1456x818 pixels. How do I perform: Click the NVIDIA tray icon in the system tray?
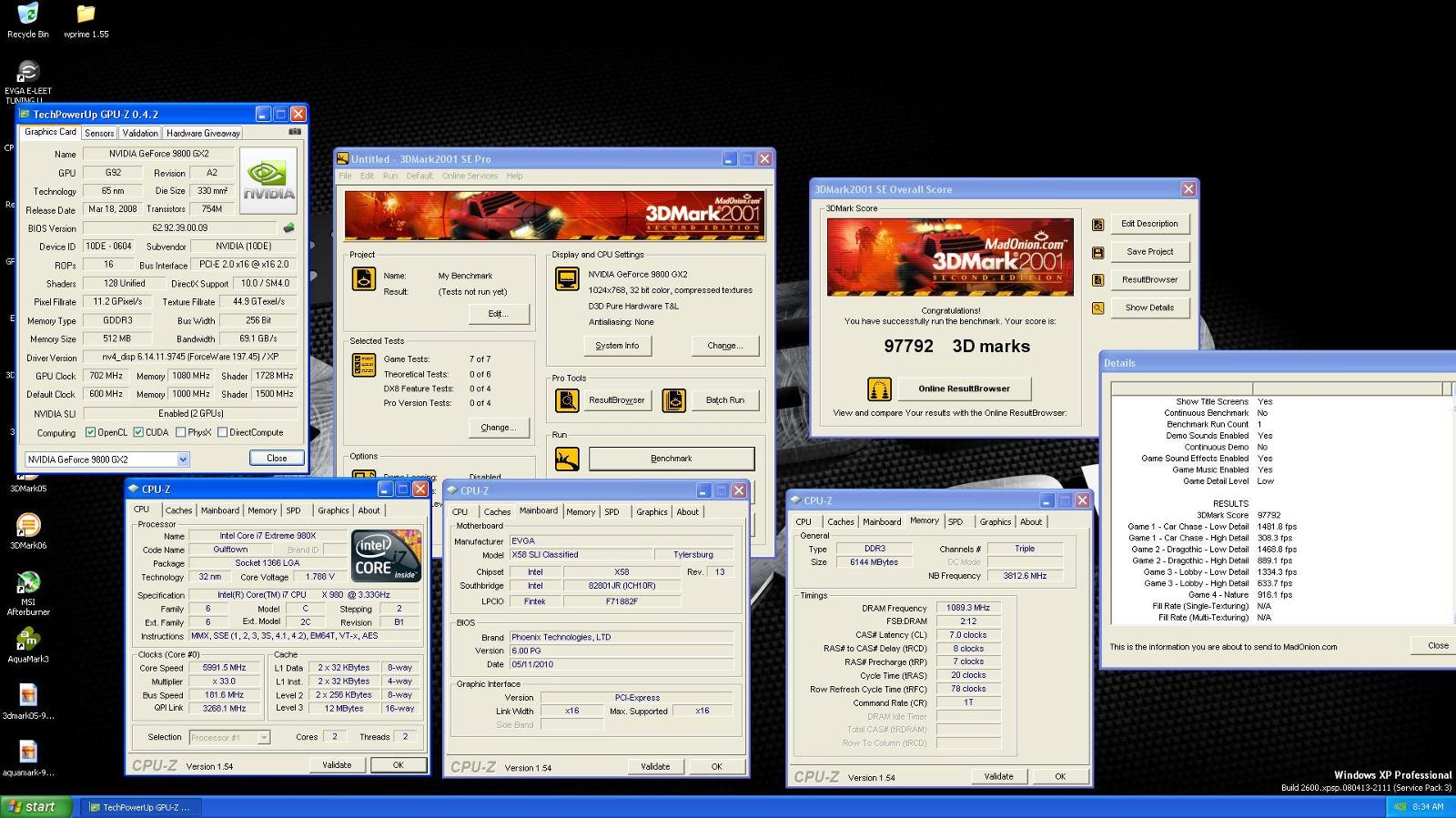pyautogui.click(x=1400, y=806)
